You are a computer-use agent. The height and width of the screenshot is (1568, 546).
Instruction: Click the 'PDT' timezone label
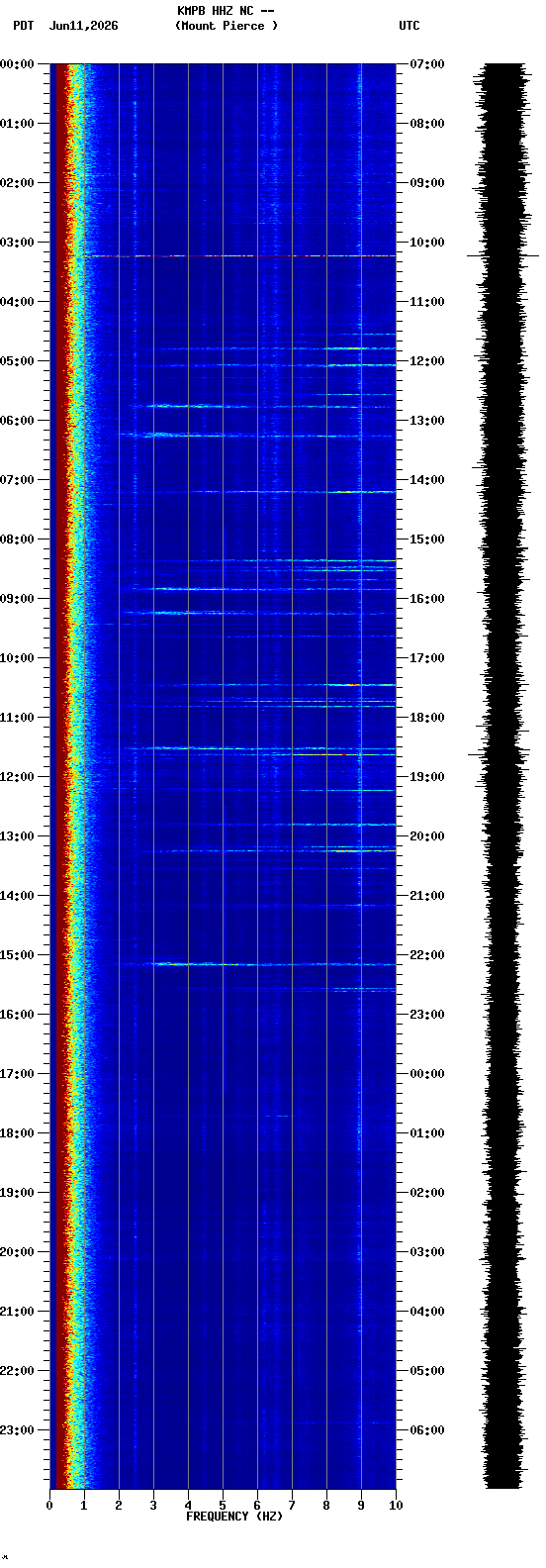coord(23,26)
